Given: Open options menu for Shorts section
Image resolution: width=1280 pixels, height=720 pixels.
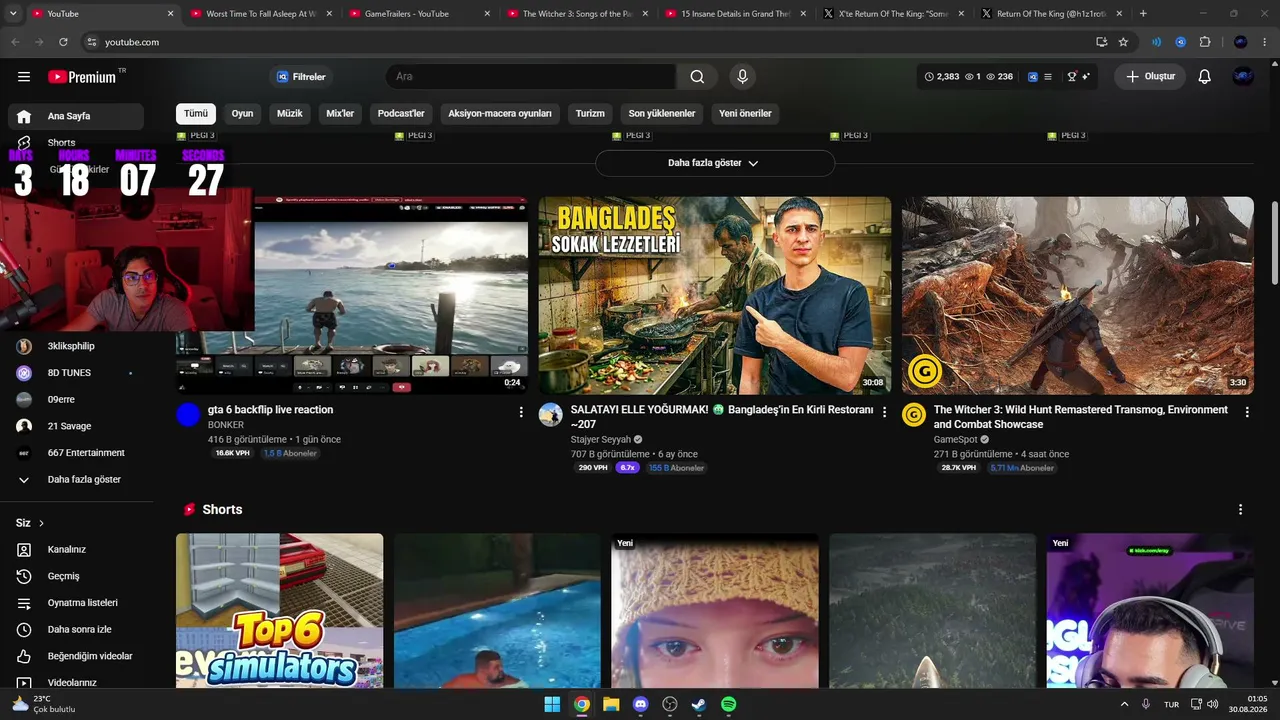Looking at the screenshot, I should pos(1240,509).
